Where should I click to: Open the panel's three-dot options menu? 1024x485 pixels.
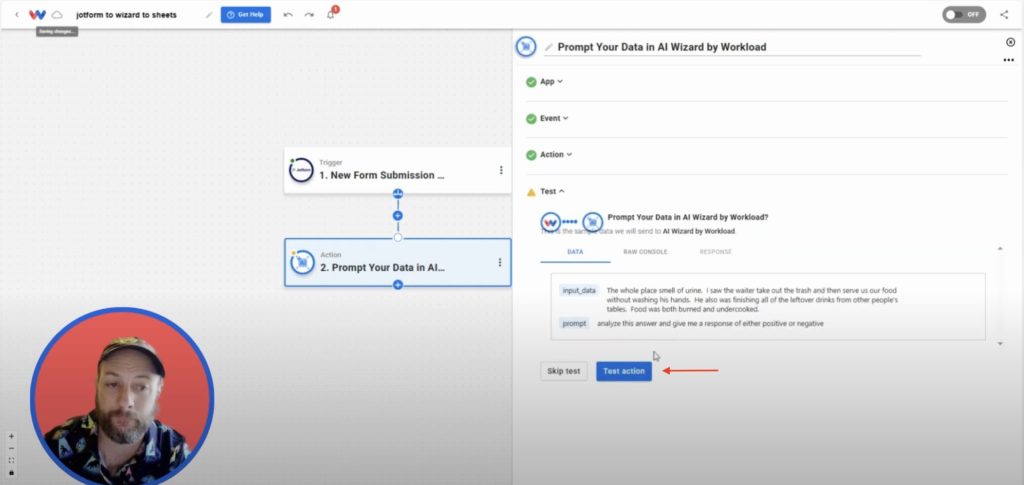(1009, 60)
